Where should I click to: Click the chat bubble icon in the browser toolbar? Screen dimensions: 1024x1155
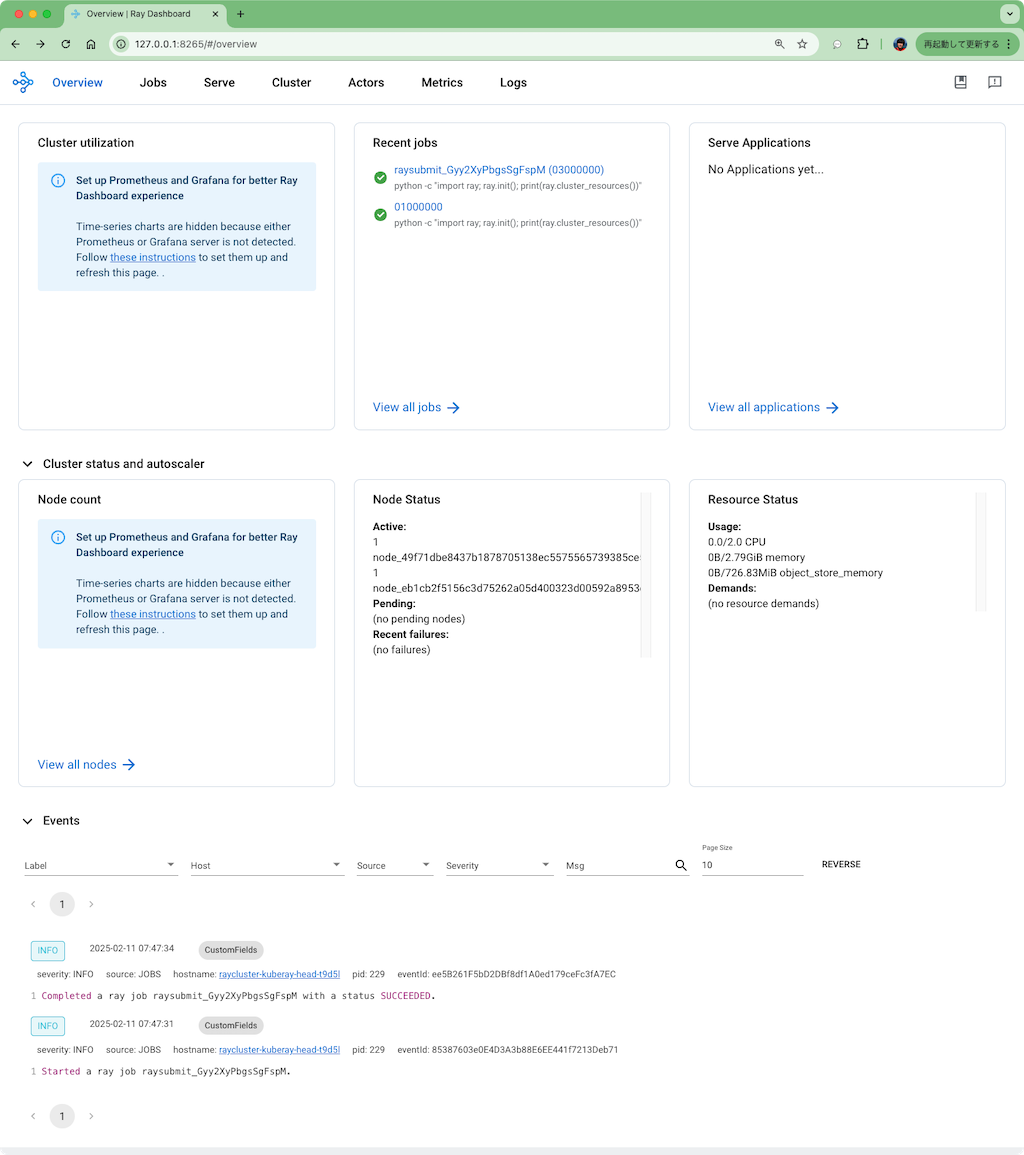point(837,44)
